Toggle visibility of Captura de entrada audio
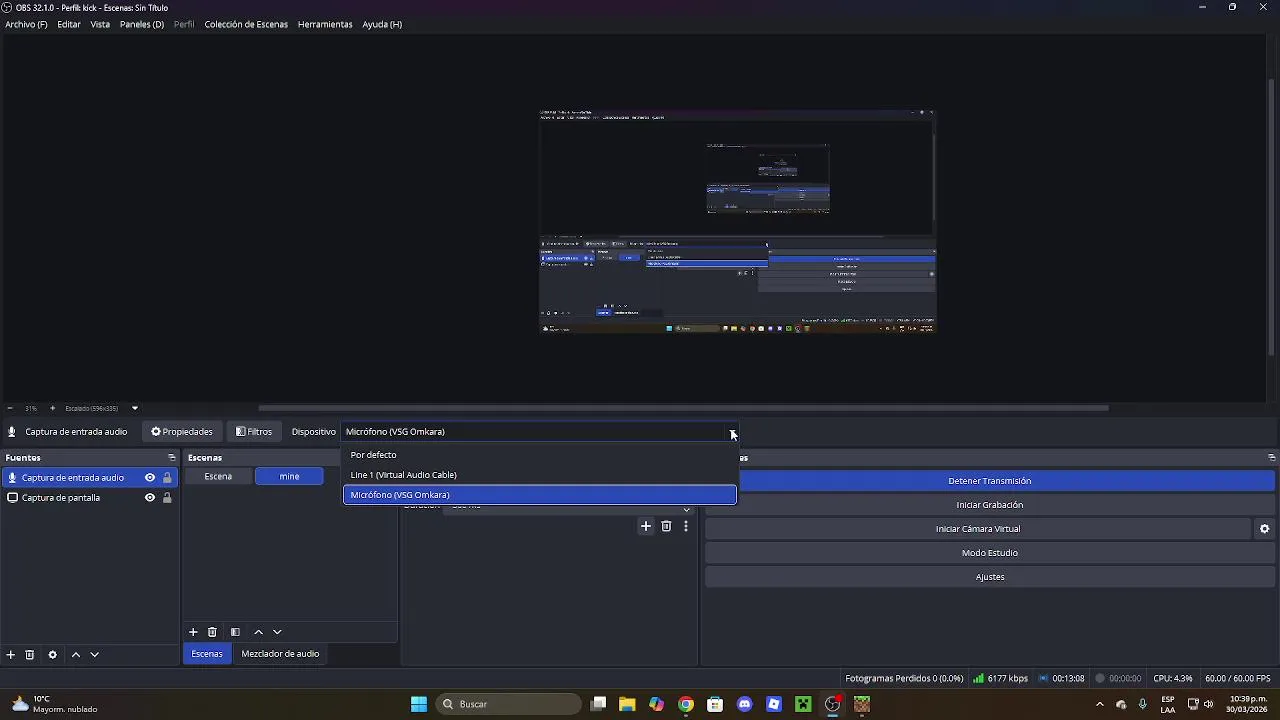The width and height of the screenshot is (1280, 720). 150,478
